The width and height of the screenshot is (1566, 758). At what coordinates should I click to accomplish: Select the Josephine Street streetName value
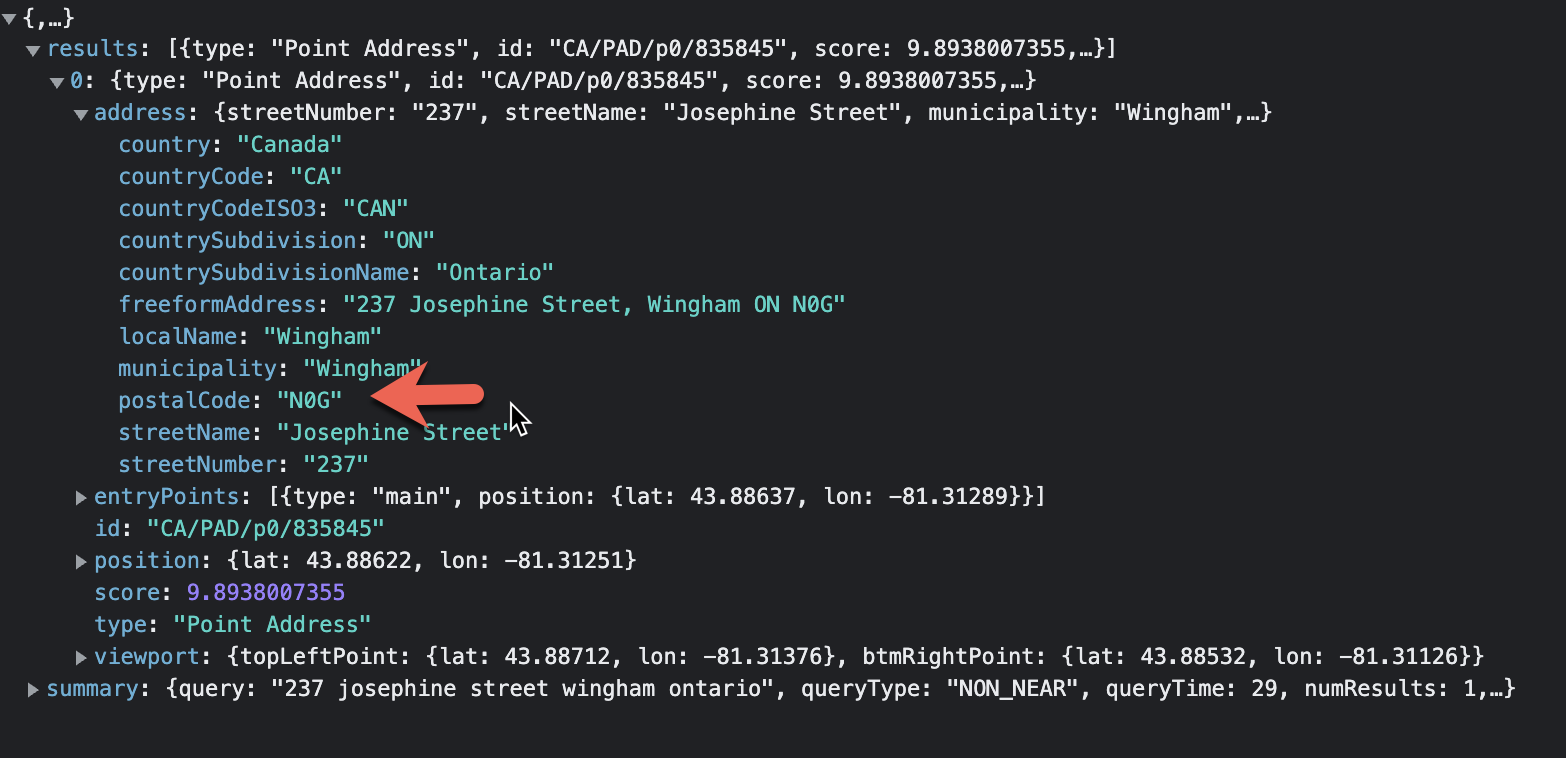point(388,432)
